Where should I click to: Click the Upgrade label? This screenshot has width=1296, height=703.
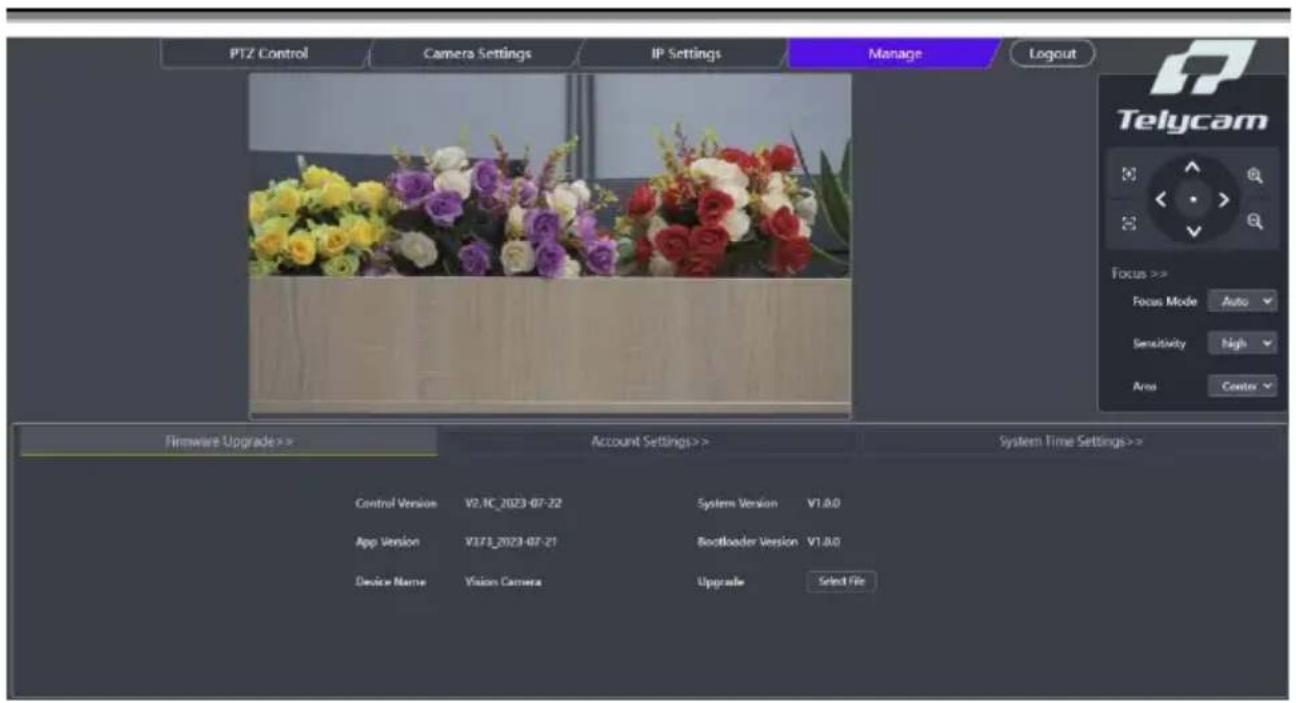pyautogui.click(x=721, y=581)
